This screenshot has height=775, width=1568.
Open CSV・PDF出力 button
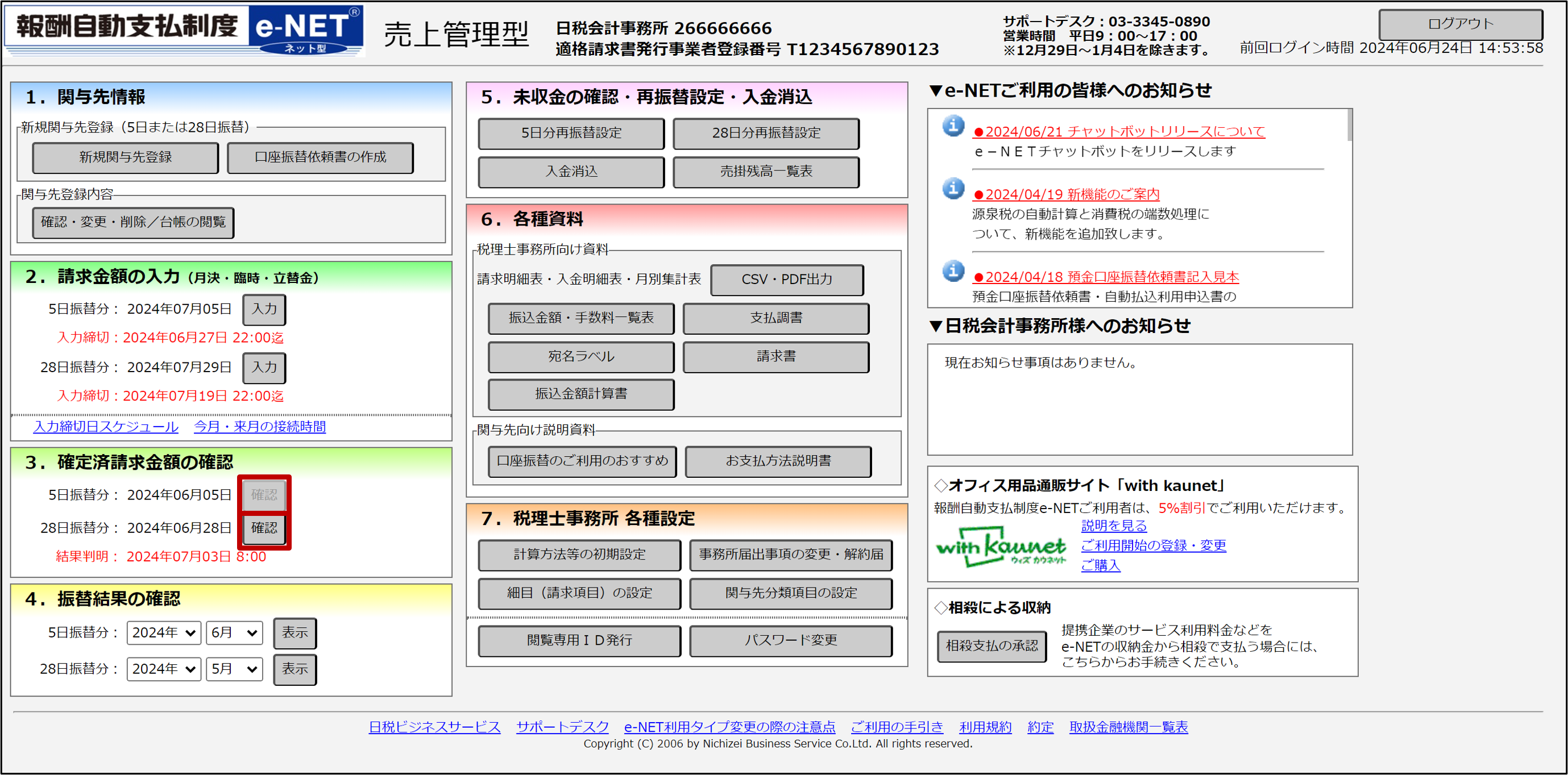786,280
